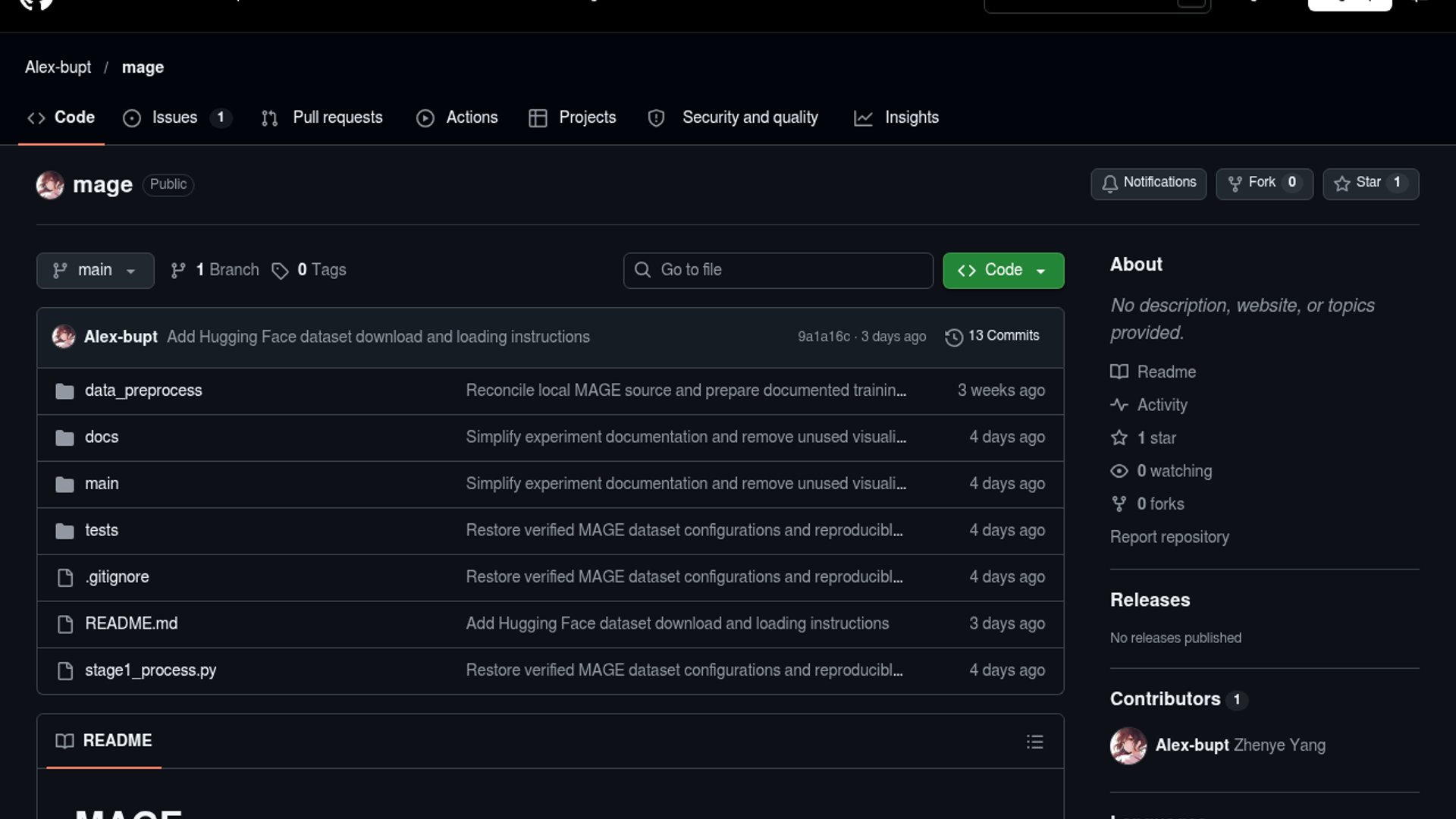Screen dimensions: 1456x819
Task: Open the Code tab
Action: pyautogui.click(x=61, y=118)
